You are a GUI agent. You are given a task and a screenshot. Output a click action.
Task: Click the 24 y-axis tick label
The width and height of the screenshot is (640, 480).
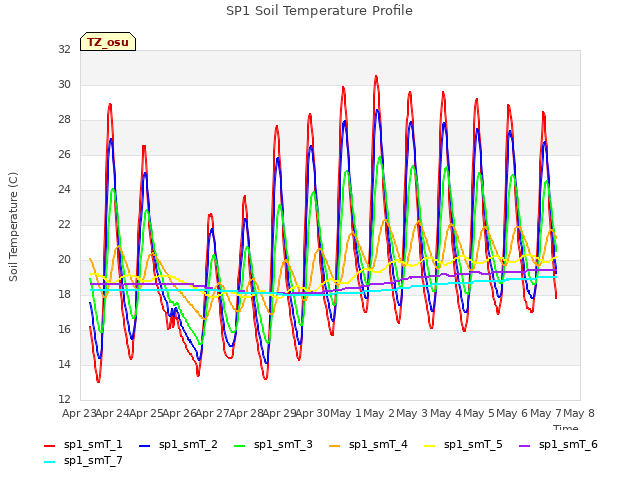[x=64, y=189]
